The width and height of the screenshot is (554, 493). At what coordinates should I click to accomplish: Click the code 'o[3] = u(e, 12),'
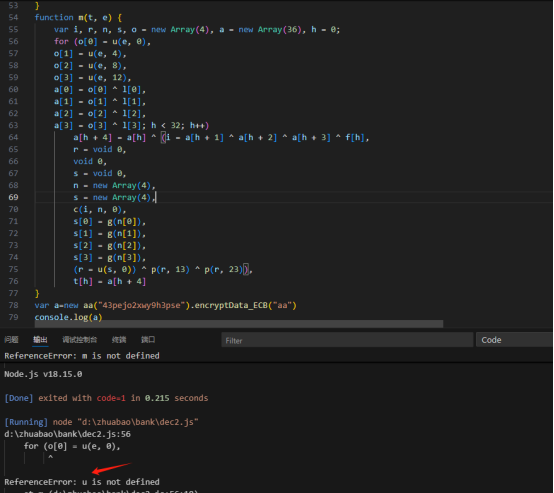[93, 77]
